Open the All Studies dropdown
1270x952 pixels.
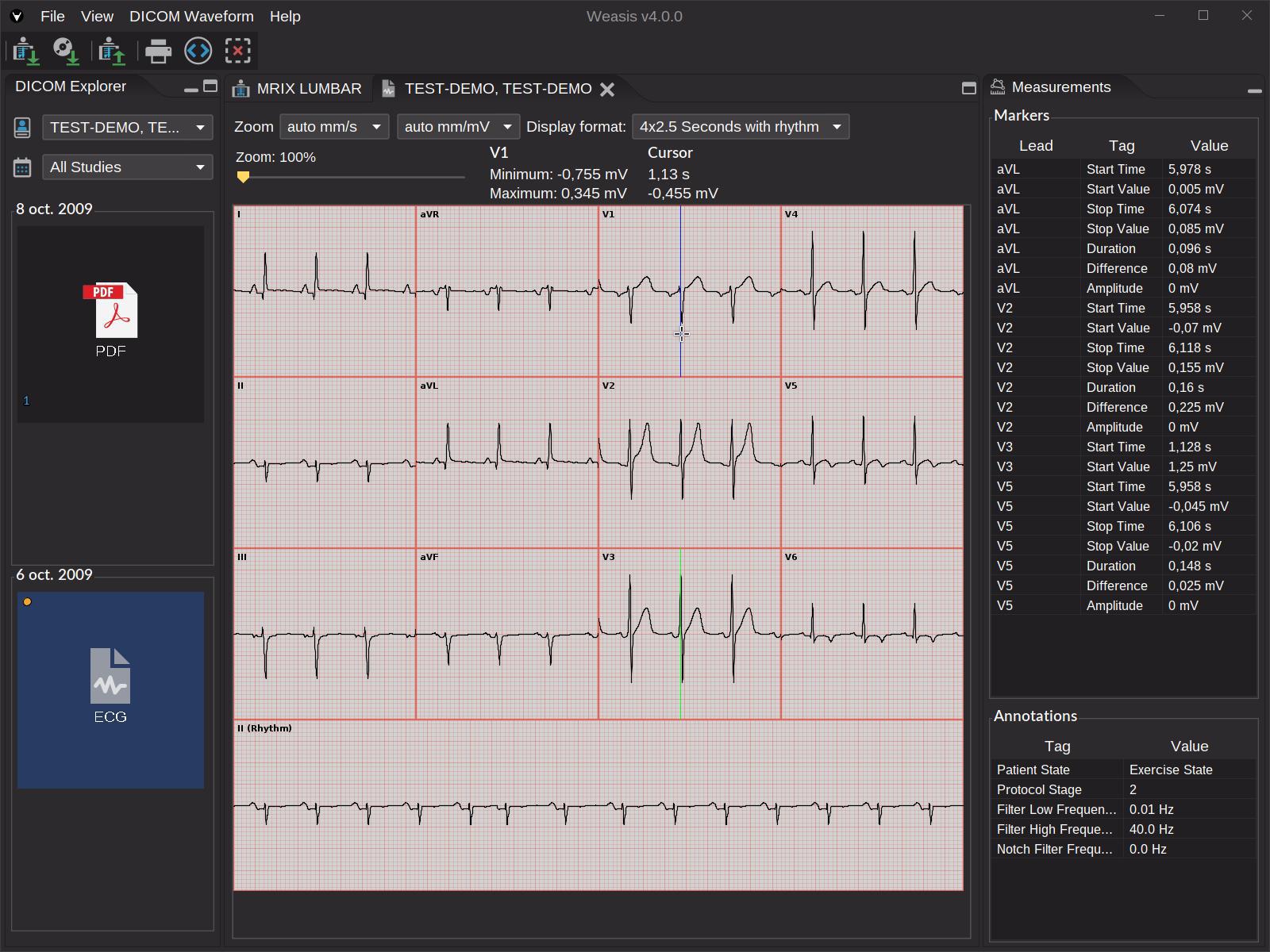pyautogui.click(x=127, y=167)
